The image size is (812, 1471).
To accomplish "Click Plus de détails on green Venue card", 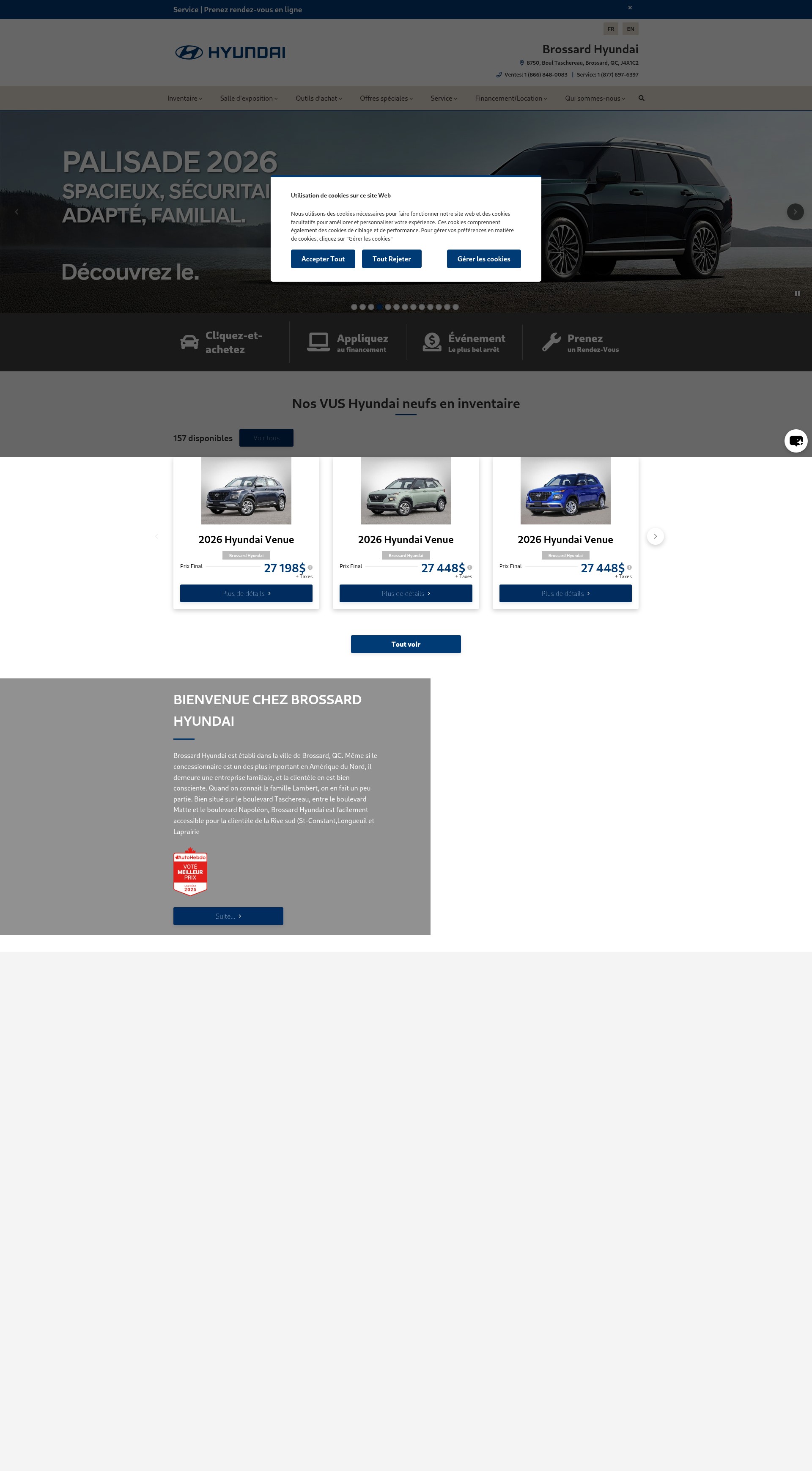I will tap(406, 593).
